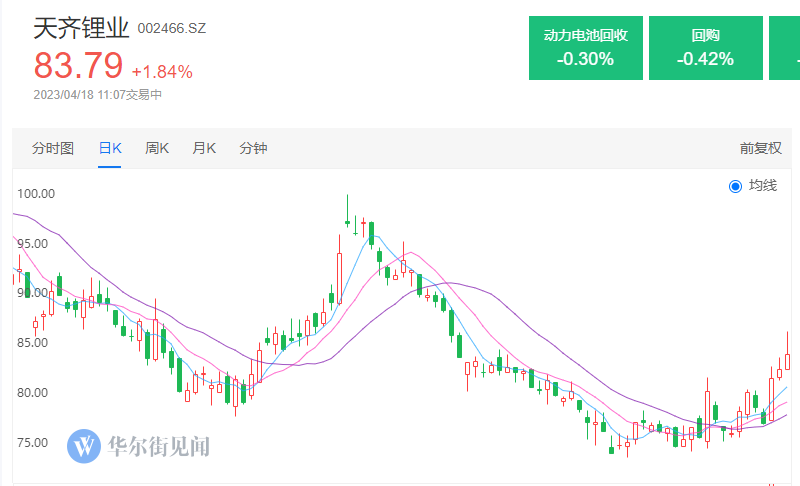Click the 100.00 price axis label

pos(36,194)
